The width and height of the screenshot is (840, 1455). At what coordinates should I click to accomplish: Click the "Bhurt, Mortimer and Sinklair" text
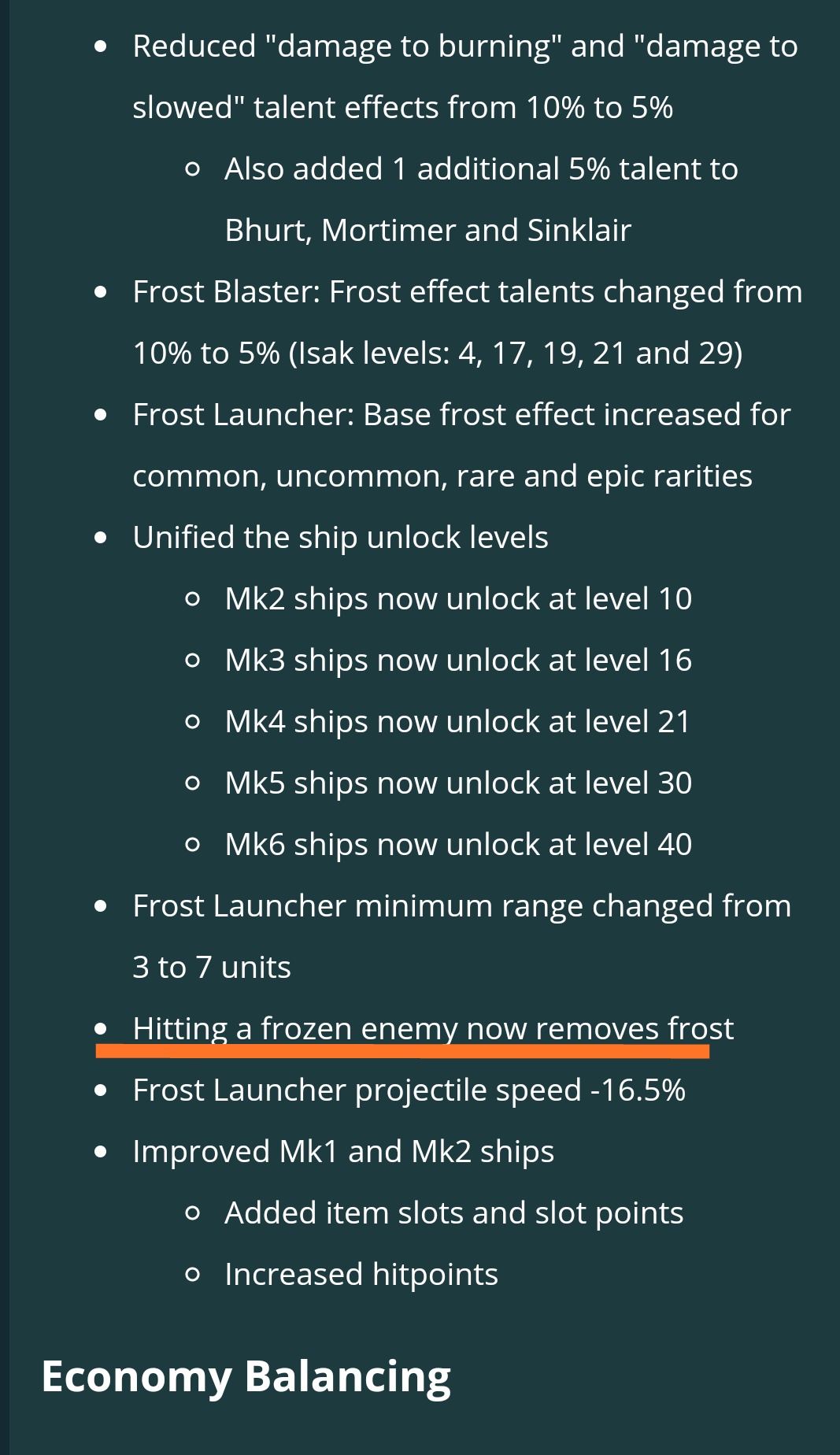427,231
